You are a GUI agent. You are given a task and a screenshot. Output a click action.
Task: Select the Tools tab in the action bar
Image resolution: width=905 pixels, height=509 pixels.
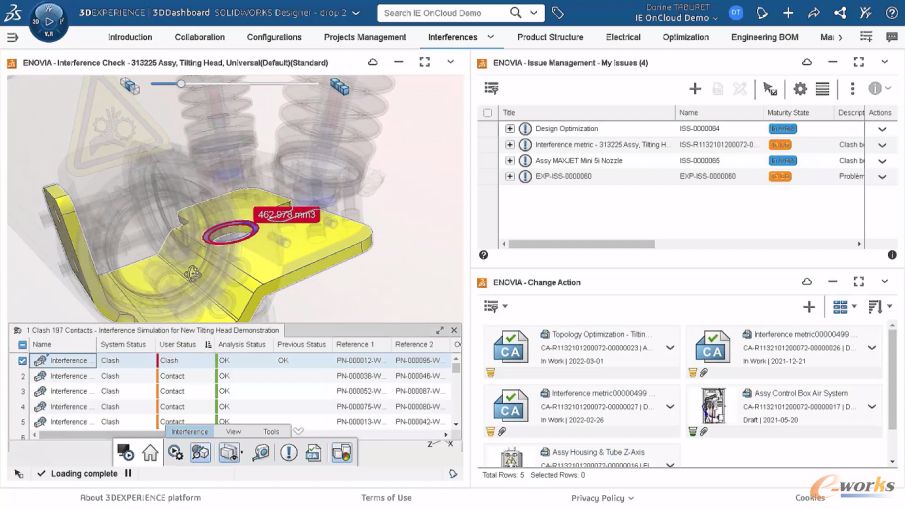tap(271, 432)
